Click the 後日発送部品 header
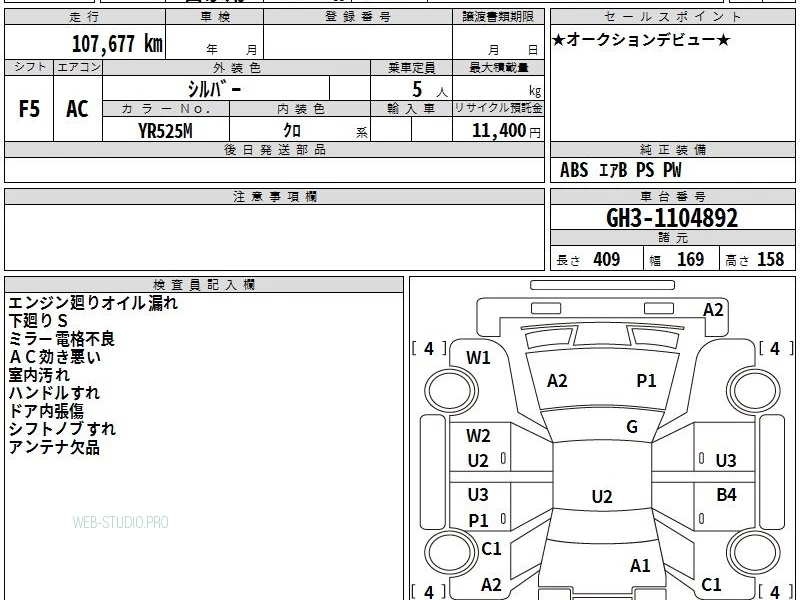800x600 pixels. click(x=274, y=150)
